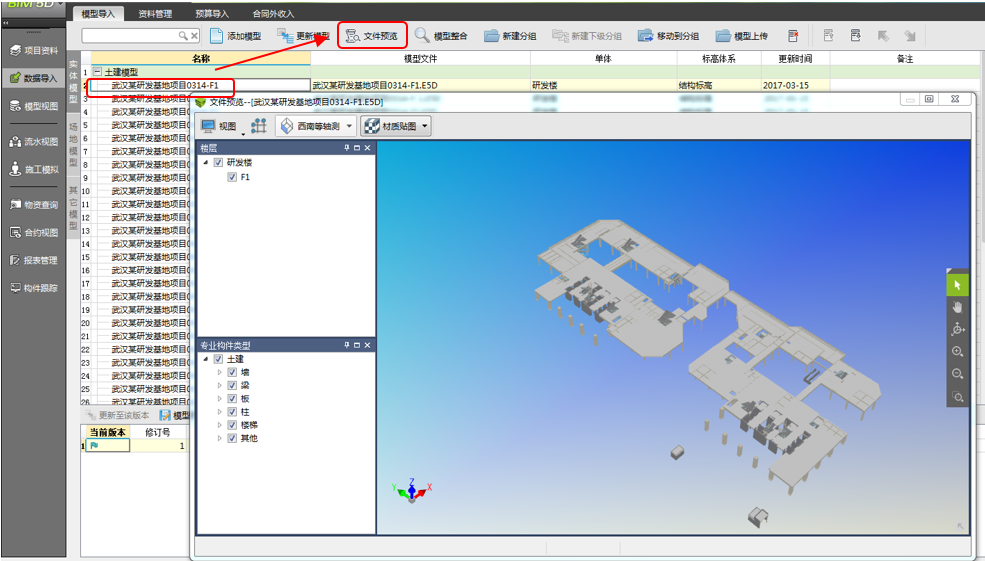Image resolution: width=985 pixels, height=561 pixels.
Task: Click the grid/axis network icon in preview toolbar
Action: pyautogui.click(x=259, y=126)
